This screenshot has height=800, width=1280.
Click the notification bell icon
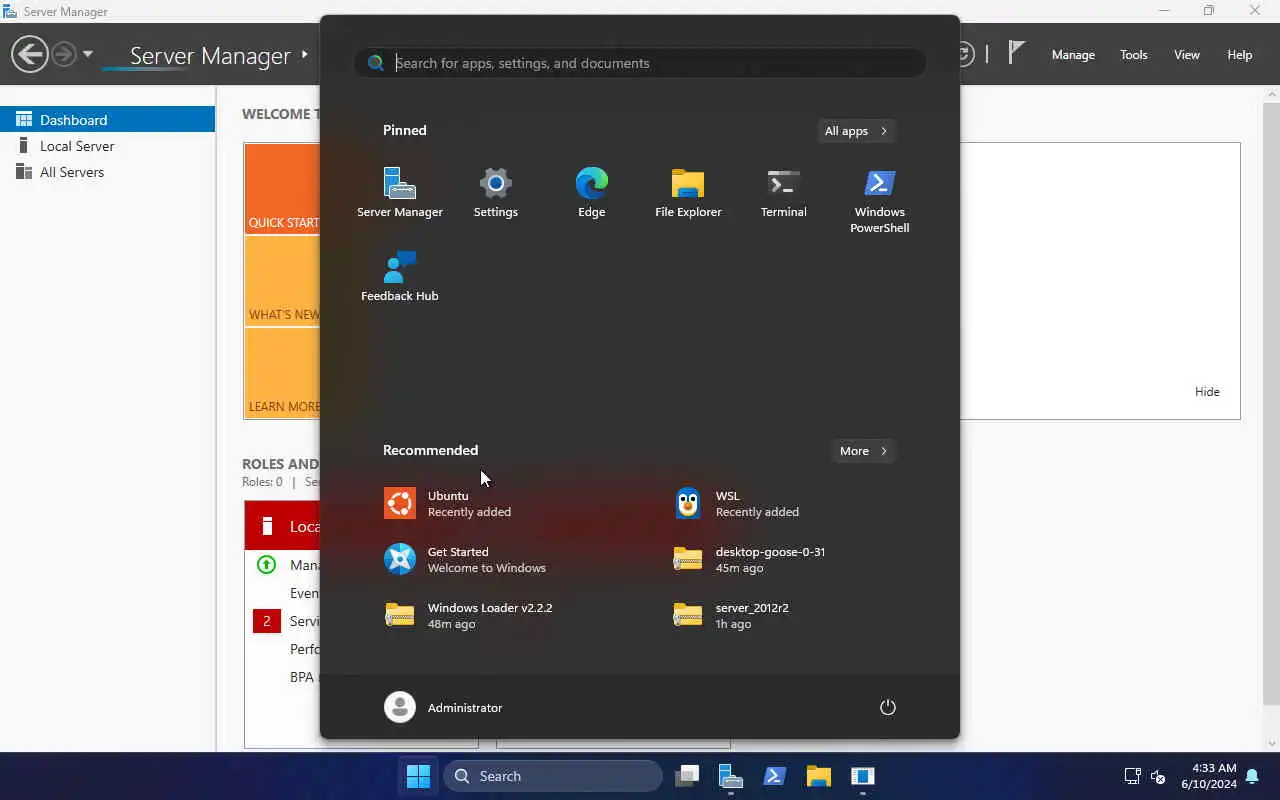click(x=1252, y=776)
